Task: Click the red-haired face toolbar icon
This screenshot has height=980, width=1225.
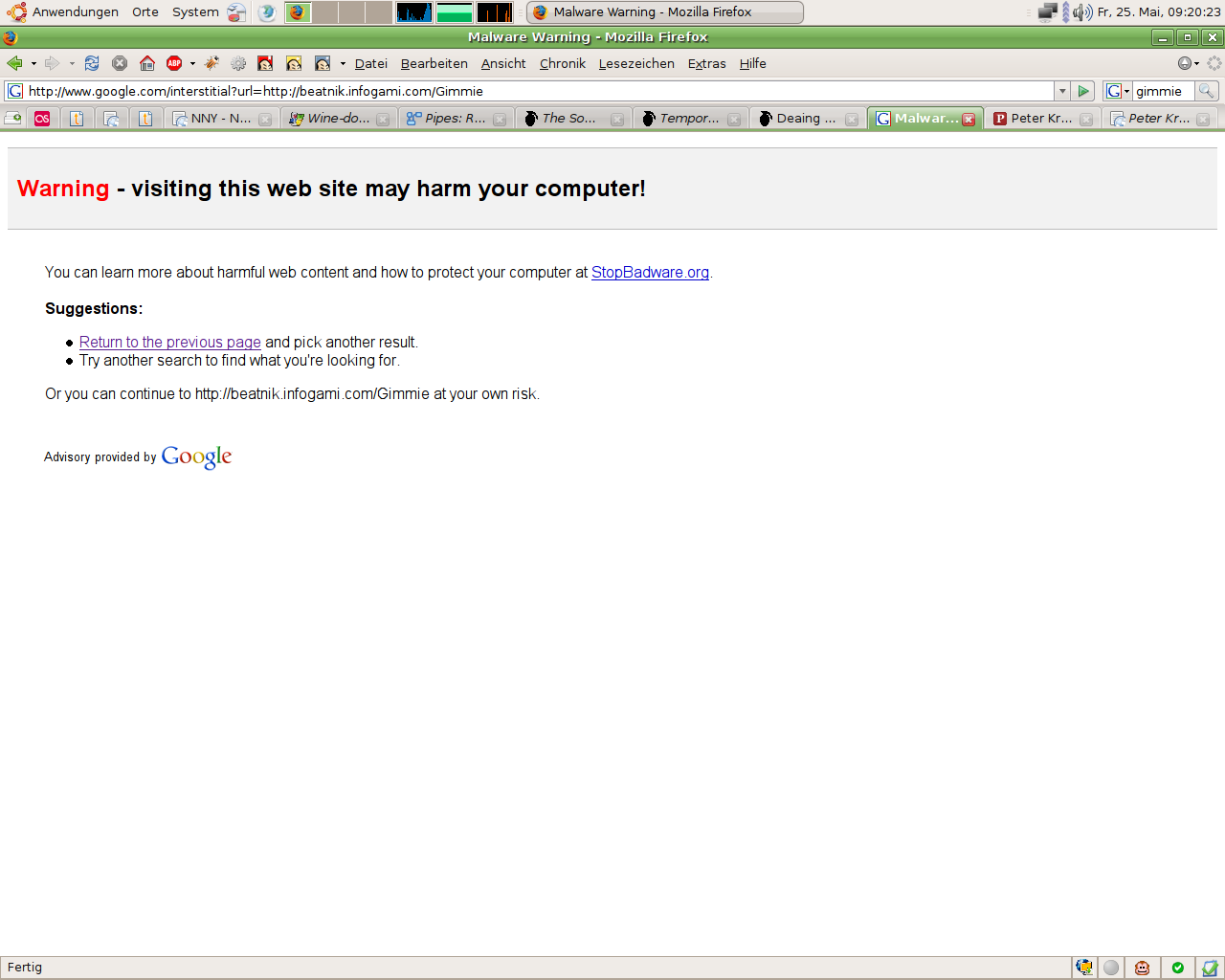Action: (x=265, y=63)
